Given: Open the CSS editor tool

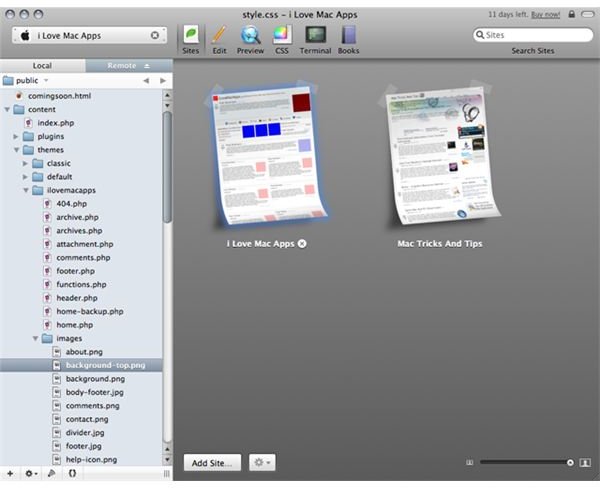Looking at the screenshot, I should click(x=282, y=40).
